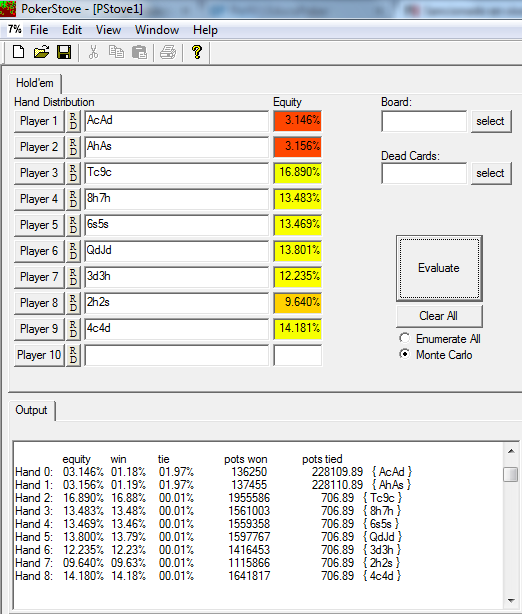Click the RD button for Player 9
522x614 pixels.
(73, 329)
